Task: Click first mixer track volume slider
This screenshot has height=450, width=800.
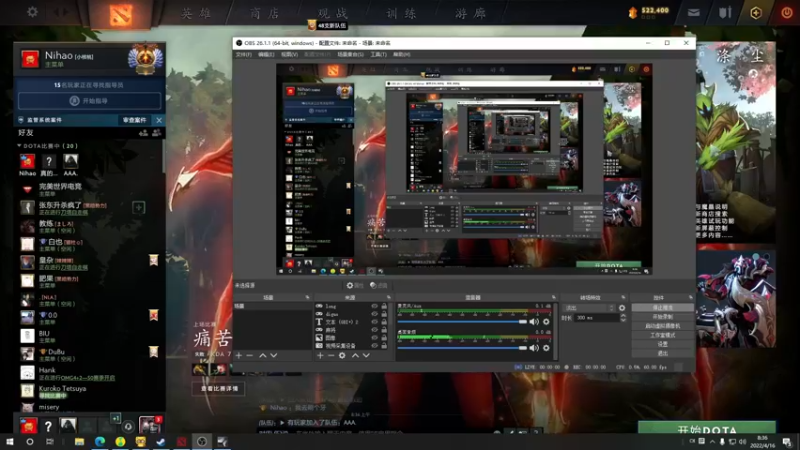Action: [x=462, y=322]
